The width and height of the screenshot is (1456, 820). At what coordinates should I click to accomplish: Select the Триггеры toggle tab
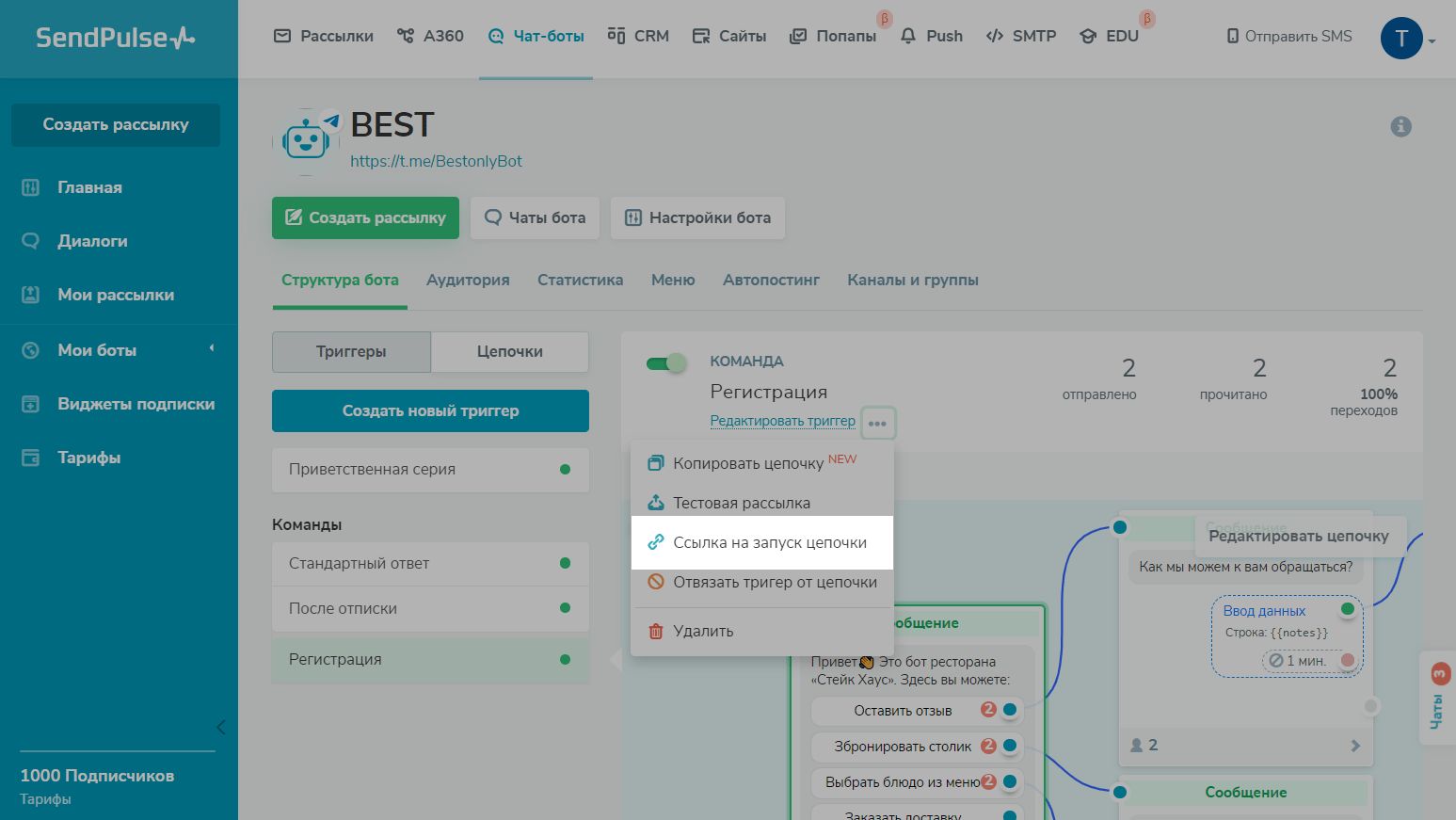351,351
